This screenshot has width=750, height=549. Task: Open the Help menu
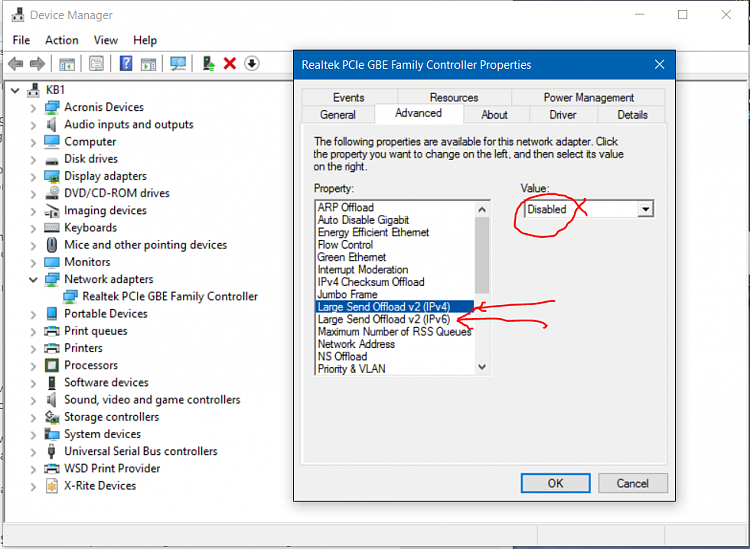(145, 40)
